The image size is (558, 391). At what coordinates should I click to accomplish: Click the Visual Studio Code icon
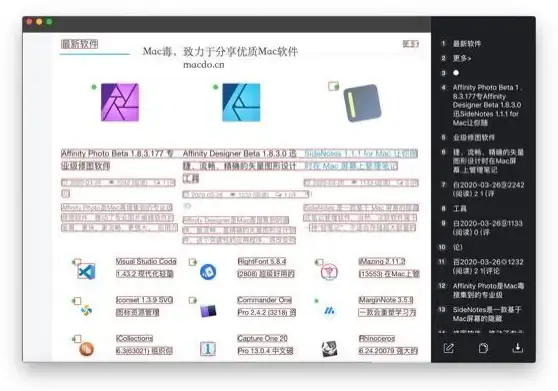[86, 271]
